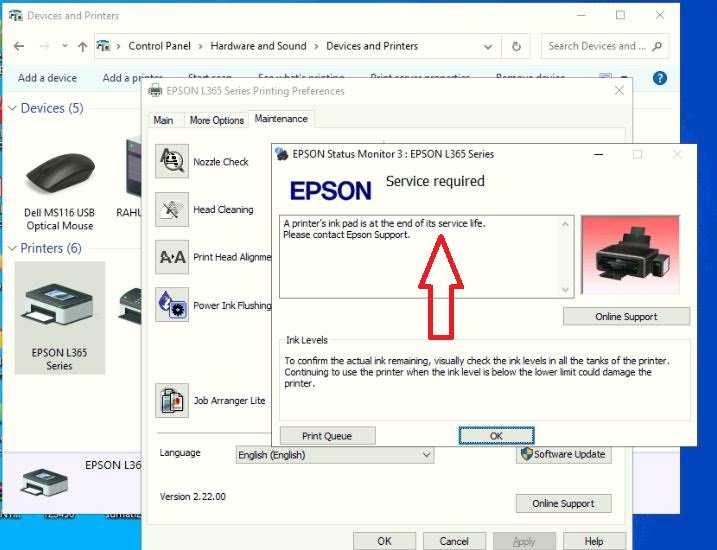717x550 pixels.
Task: Click Control Panel in breadcrumb
Action: click(159, 46)
